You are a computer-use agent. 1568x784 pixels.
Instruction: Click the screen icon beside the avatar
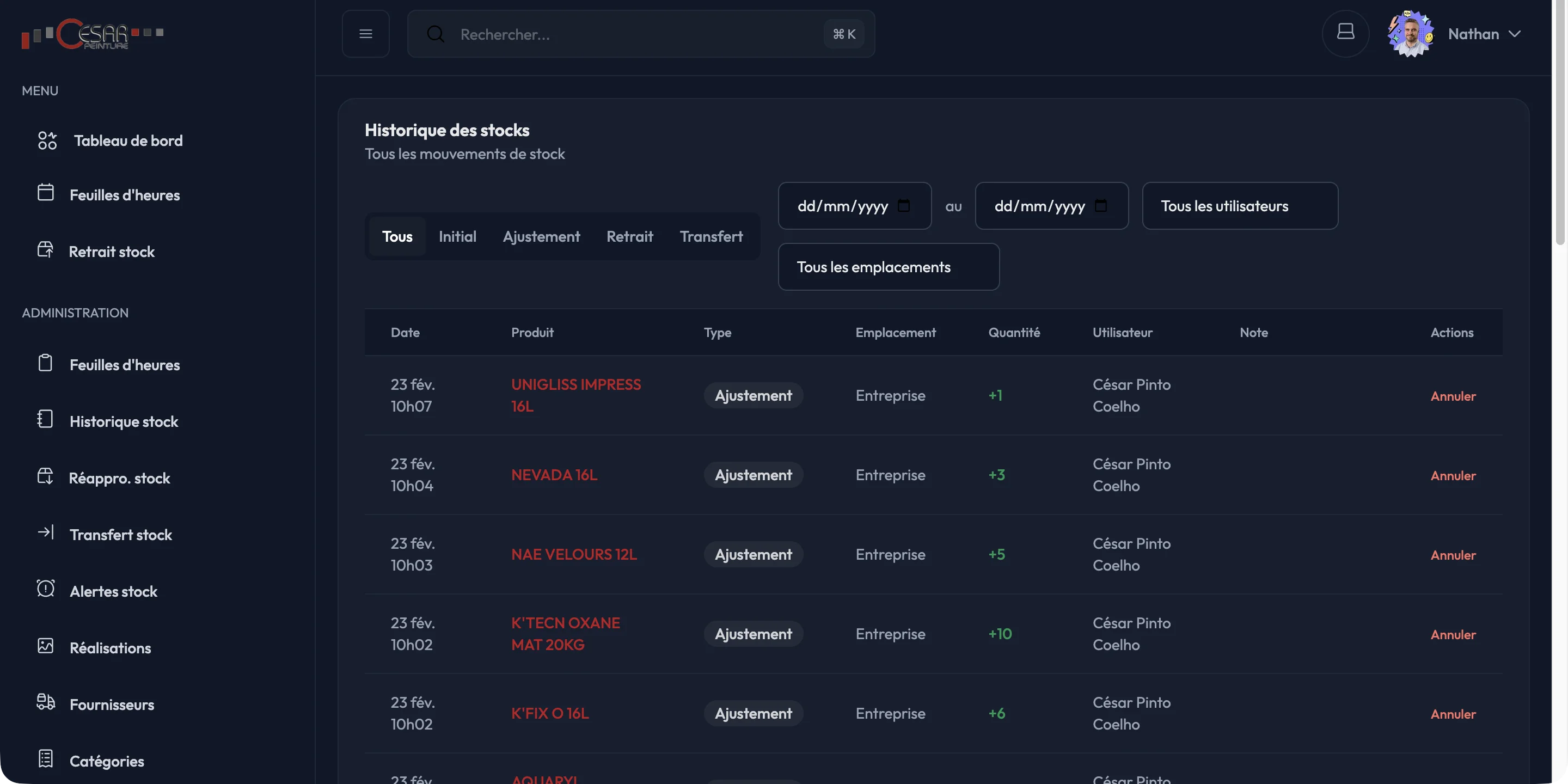pos(1345,33)
